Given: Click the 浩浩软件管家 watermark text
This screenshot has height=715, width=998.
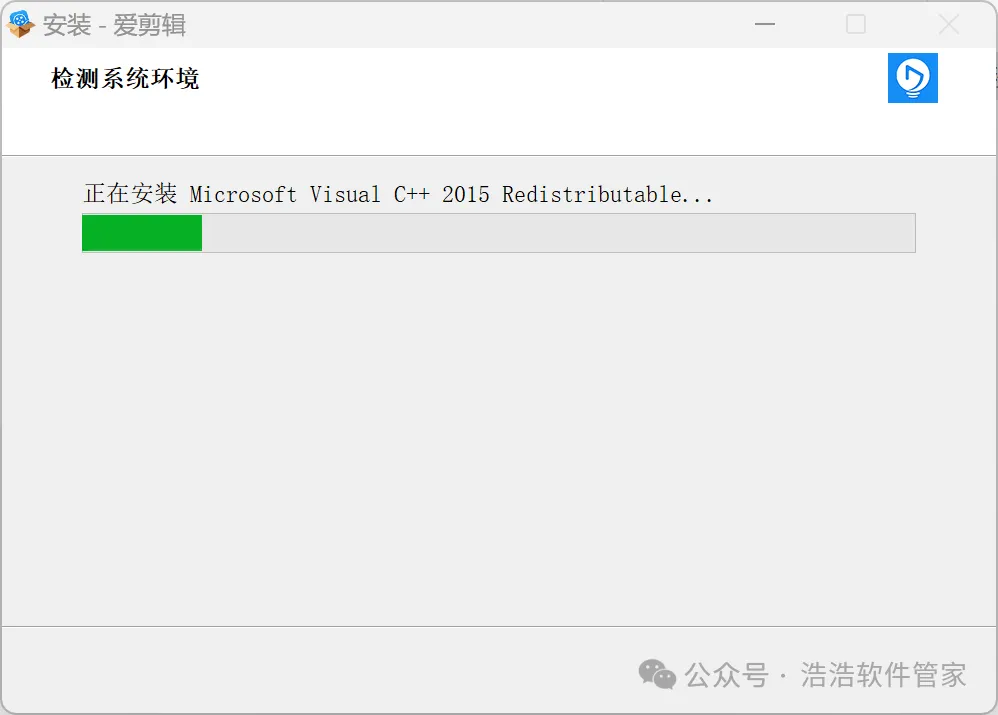Looking at the screenshot, I should coord(883,675).
